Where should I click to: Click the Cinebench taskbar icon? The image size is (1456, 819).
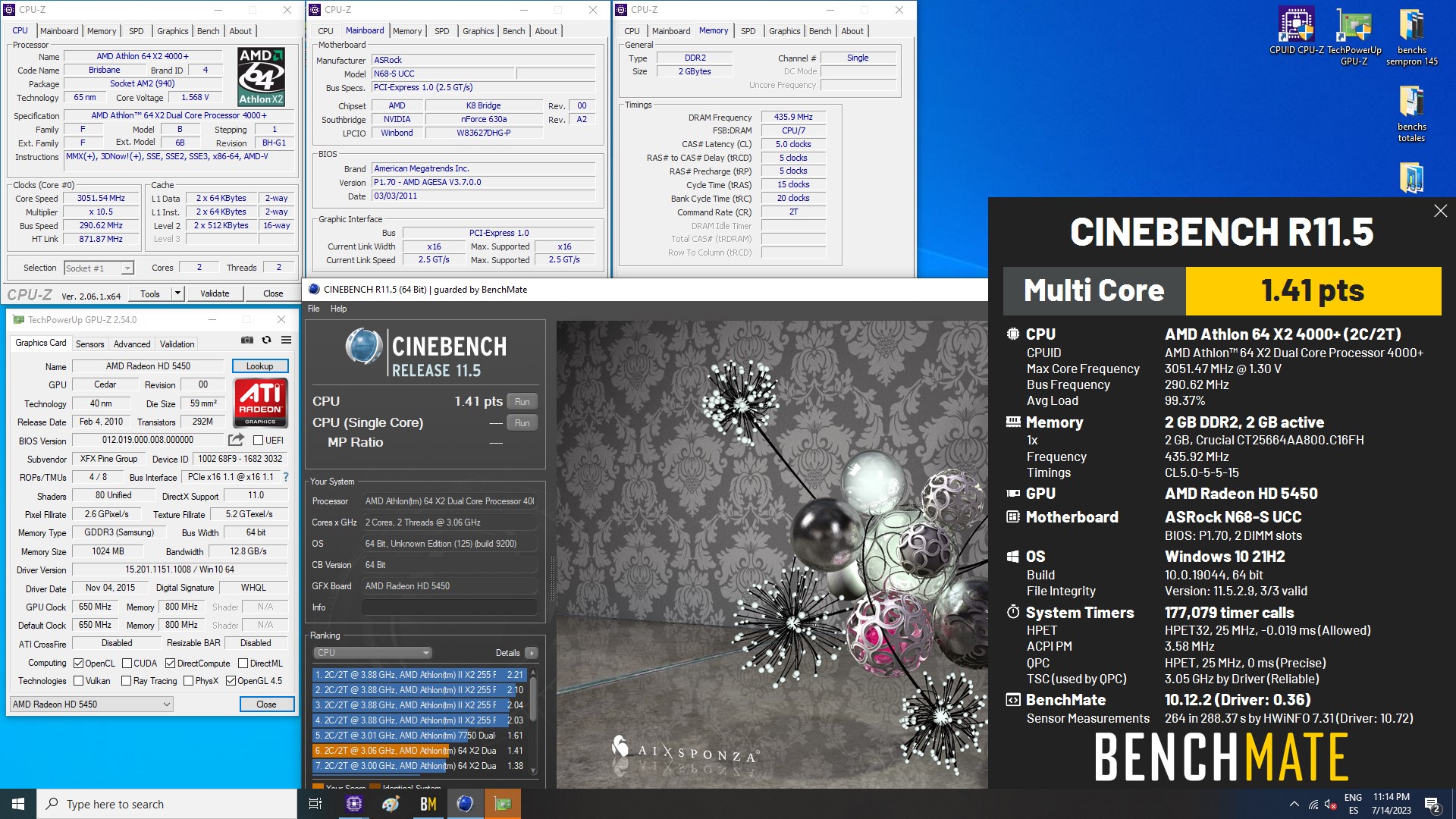(x=465, y=804)
